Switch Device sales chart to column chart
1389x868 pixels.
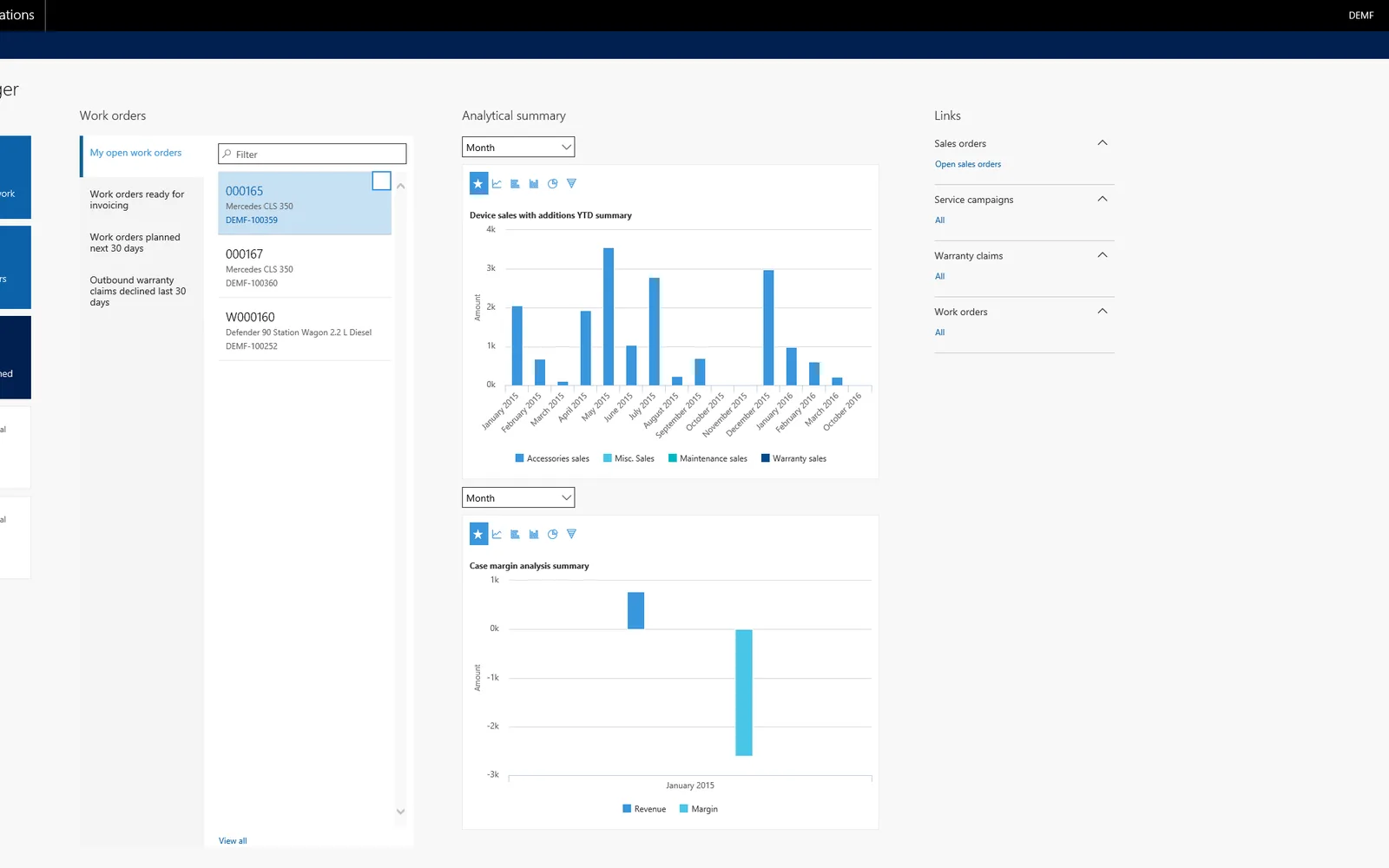click(x=534, y=183)
